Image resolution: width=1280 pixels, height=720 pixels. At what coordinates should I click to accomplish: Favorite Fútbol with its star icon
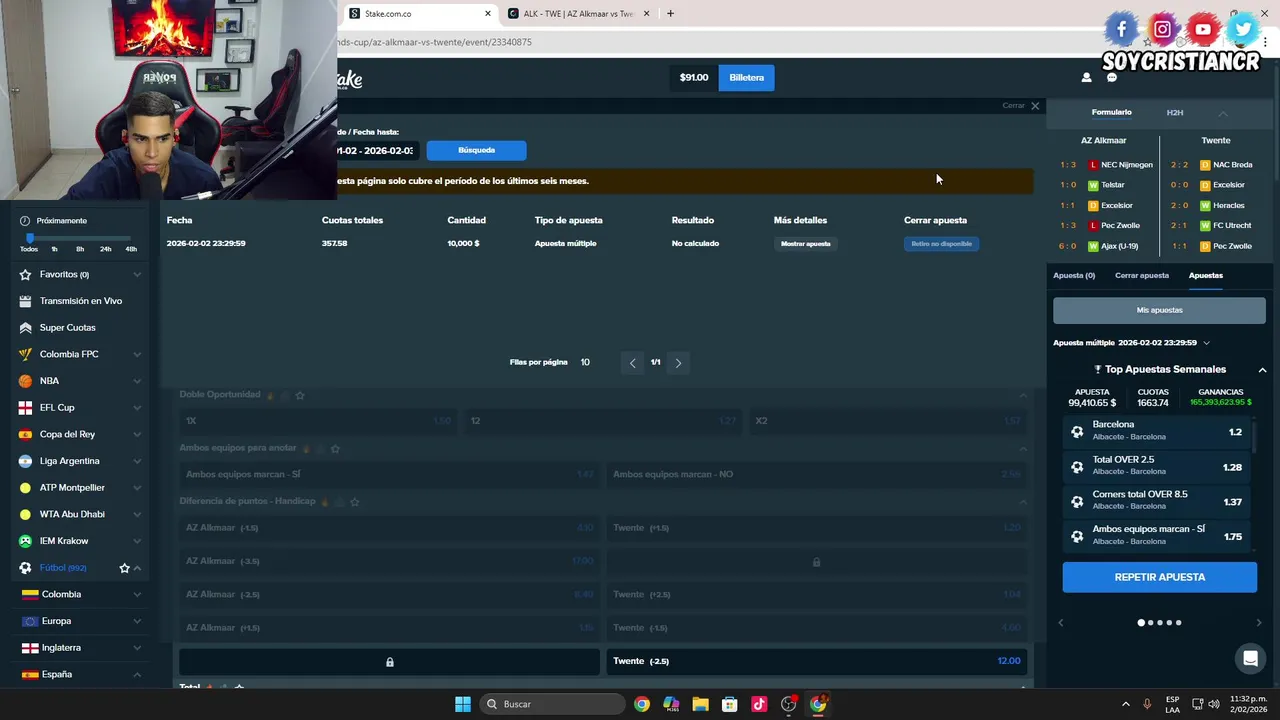click(x=124, y=568)
